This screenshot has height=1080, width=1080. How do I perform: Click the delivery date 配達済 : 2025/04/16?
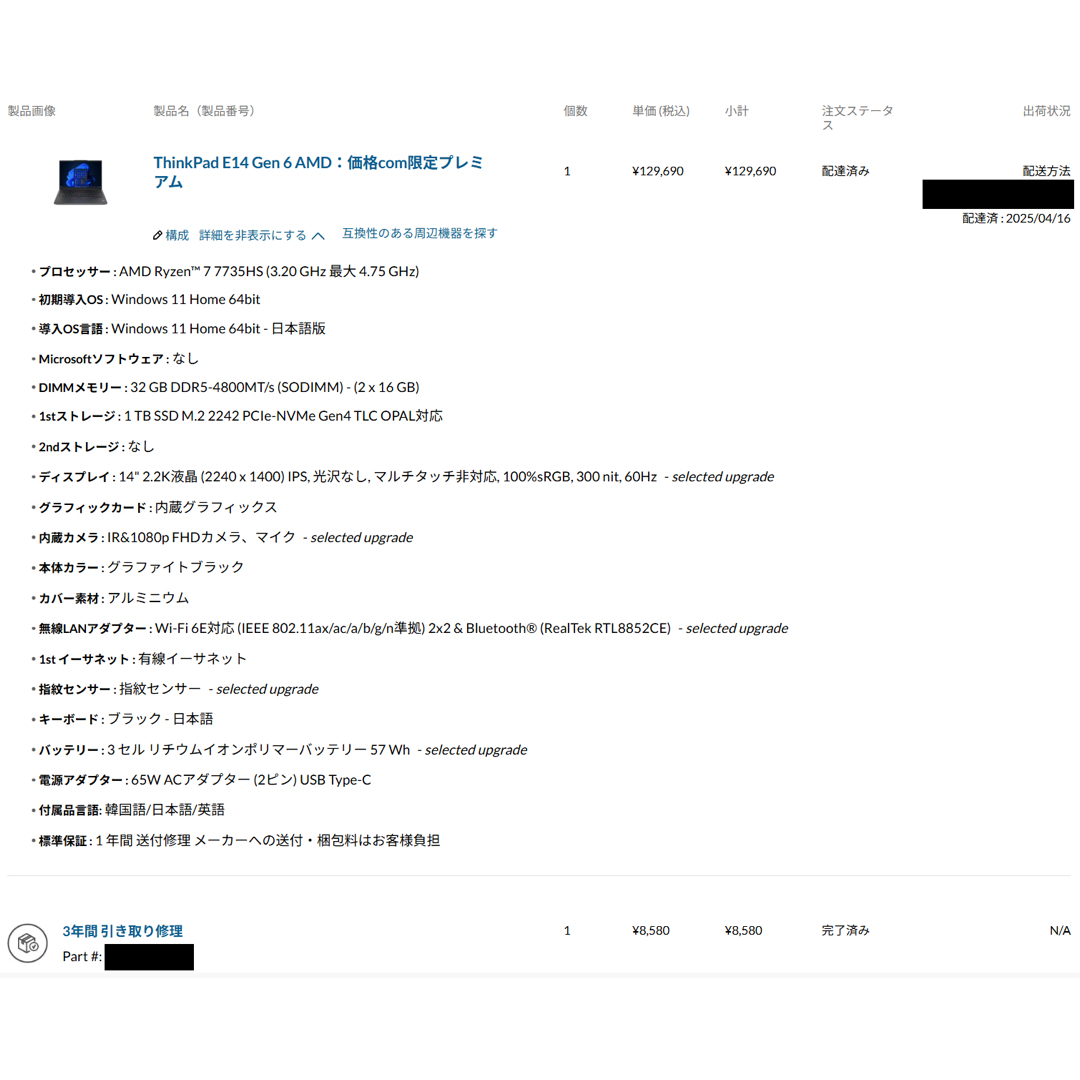point(1016,218)
